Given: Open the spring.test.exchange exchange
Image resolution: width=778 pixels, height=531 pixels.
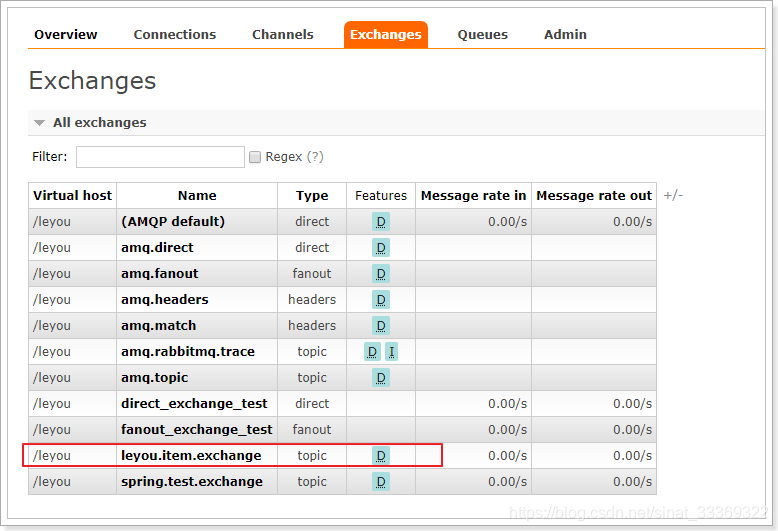Looking at the screenshot, I should pyautogui.click(x=192, y=482).
